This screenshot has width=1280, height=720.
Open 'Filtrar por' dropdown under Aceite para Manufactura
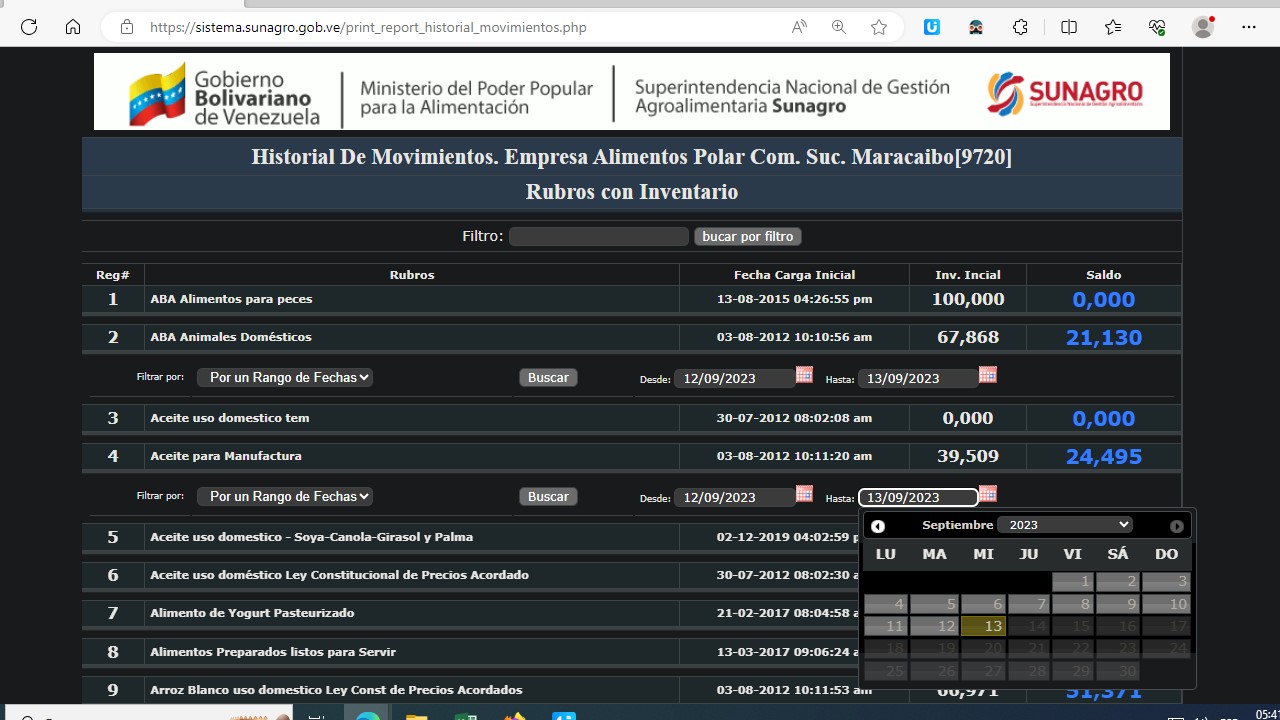285,496
